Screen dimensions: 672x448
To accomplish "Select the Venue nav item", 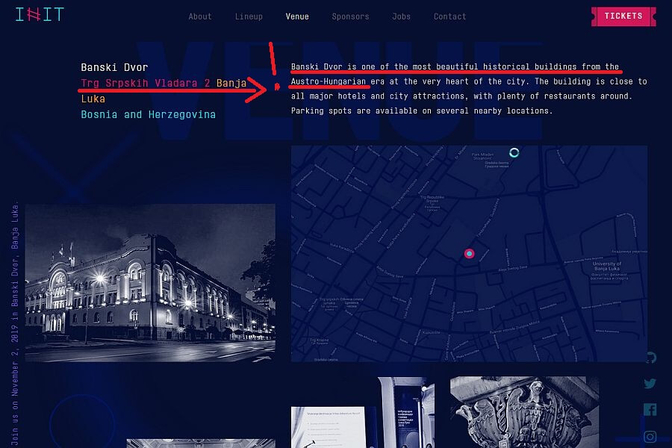I will coord(297,16).
